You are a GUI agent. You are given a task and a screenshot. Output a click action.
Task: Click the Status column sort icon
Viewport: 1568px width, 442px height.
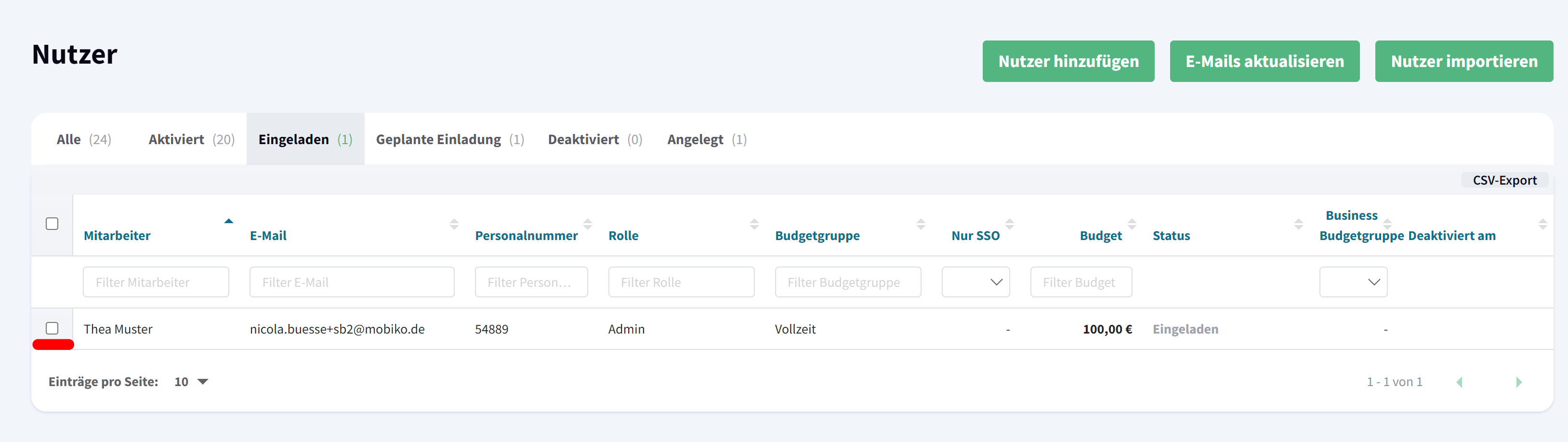1298,224
